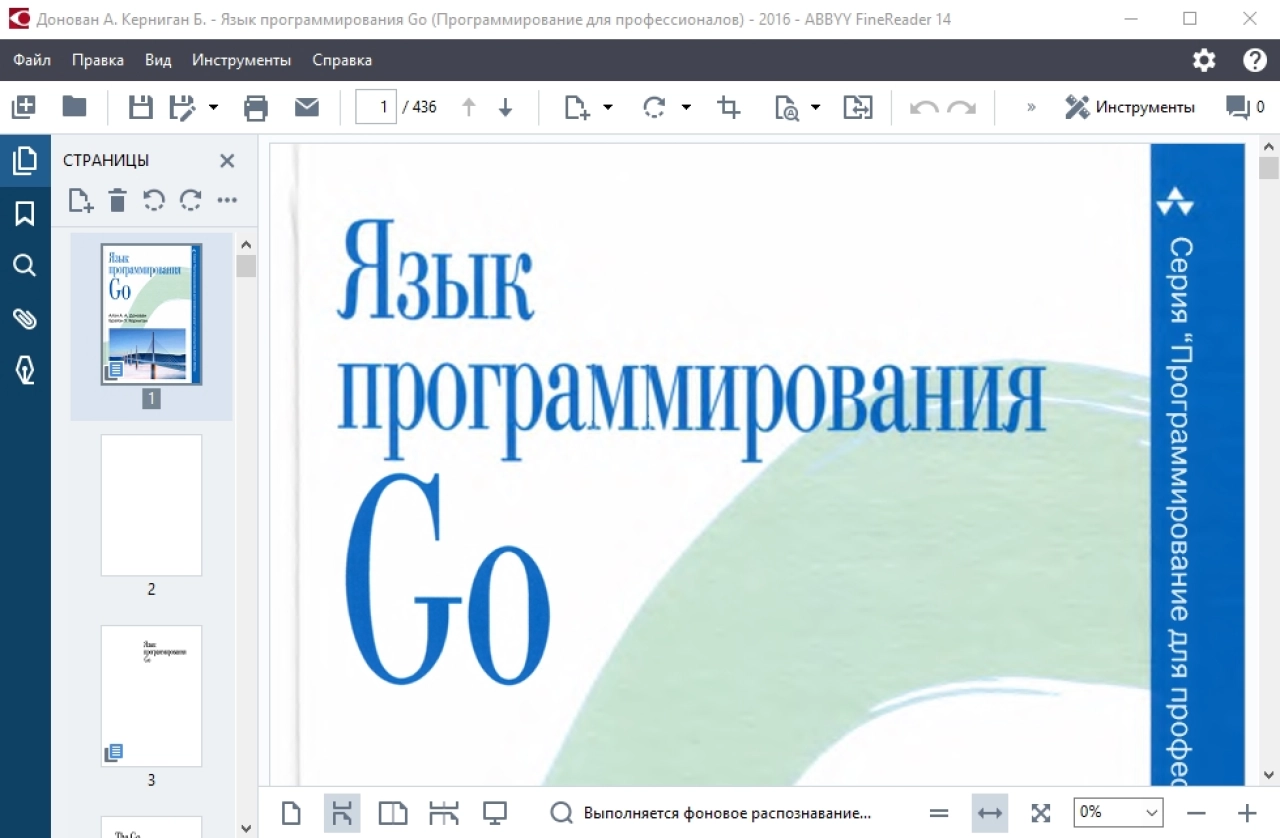This screenshot has width=1280, height=838.
Task: Open the Bookmarks sidebar icon
Action: click(25, 213)
